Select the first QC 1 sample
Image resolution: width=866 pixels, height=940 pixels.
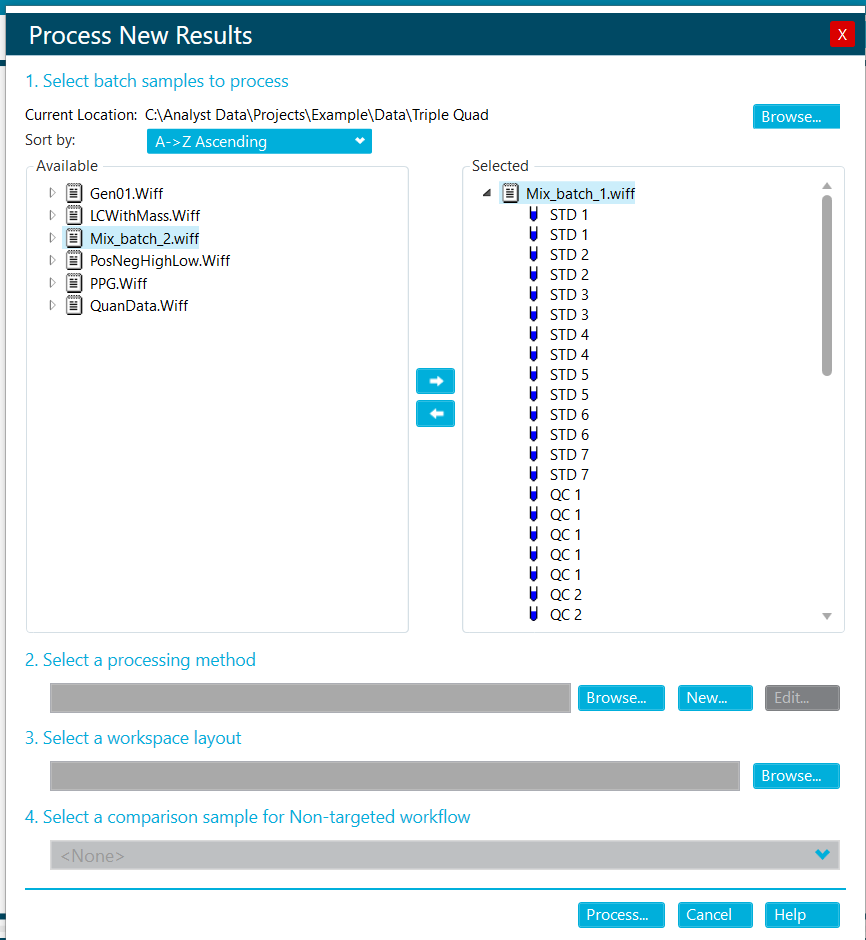click(x=565, y=495)
